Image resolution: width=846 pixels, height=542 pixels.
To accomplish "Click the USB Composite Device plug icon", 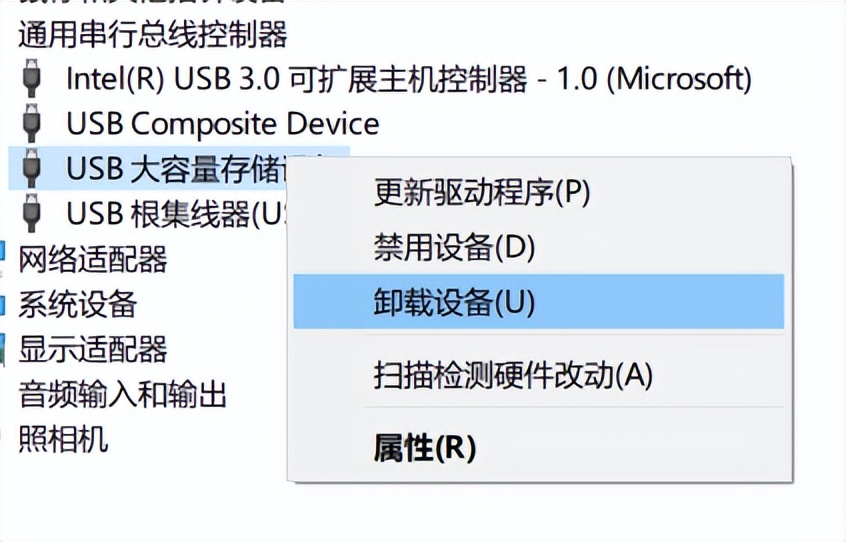I will pos(32,124).
